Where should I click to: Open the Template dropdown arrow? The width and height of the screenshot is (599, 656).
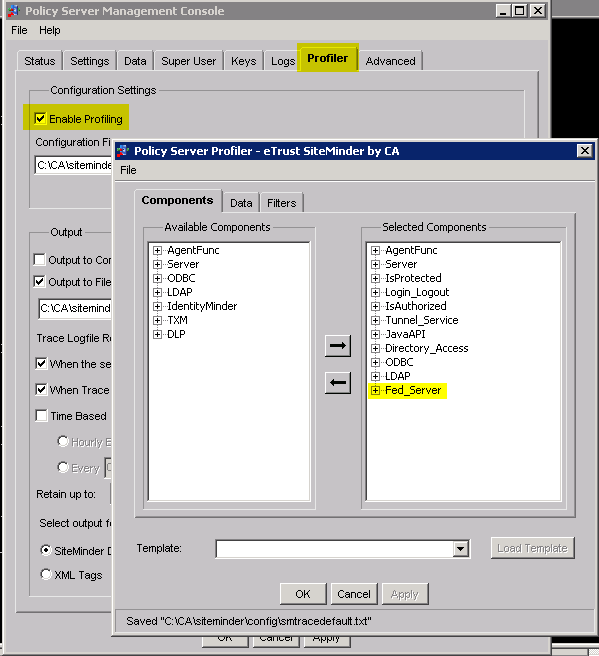460,548
